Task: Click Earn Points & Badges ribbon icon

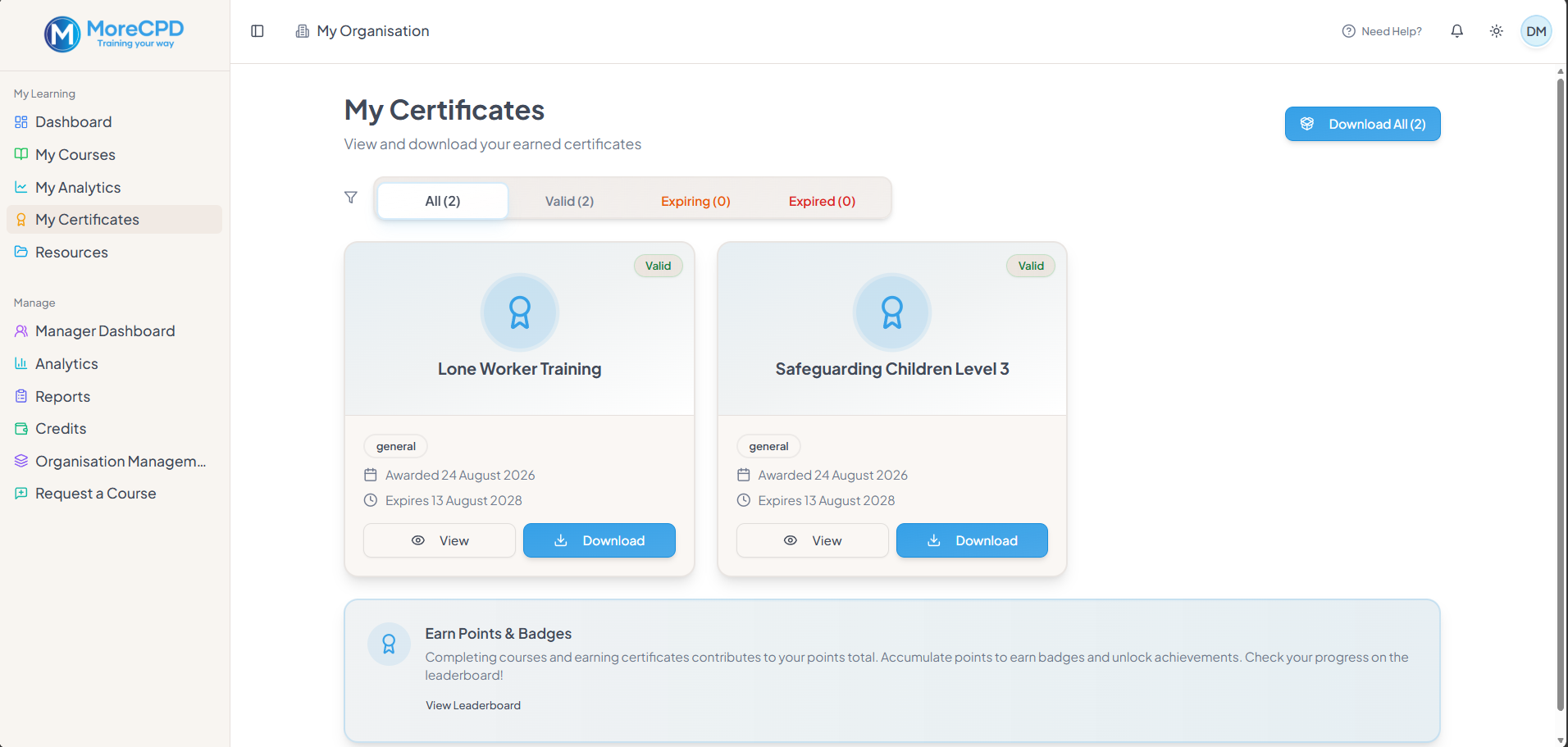Action: point(389,644)
